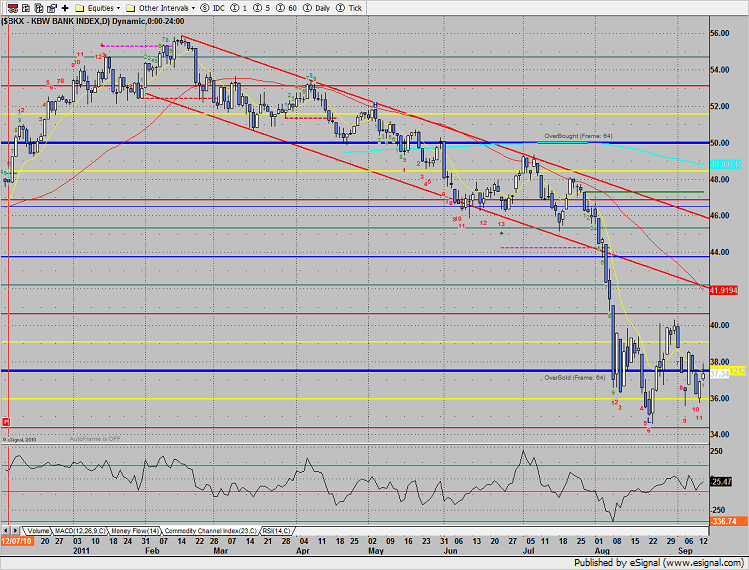Screen dimensions: 749x570
Task: Switch to the 60-minute interval
Action: click(x=287, y=8)
